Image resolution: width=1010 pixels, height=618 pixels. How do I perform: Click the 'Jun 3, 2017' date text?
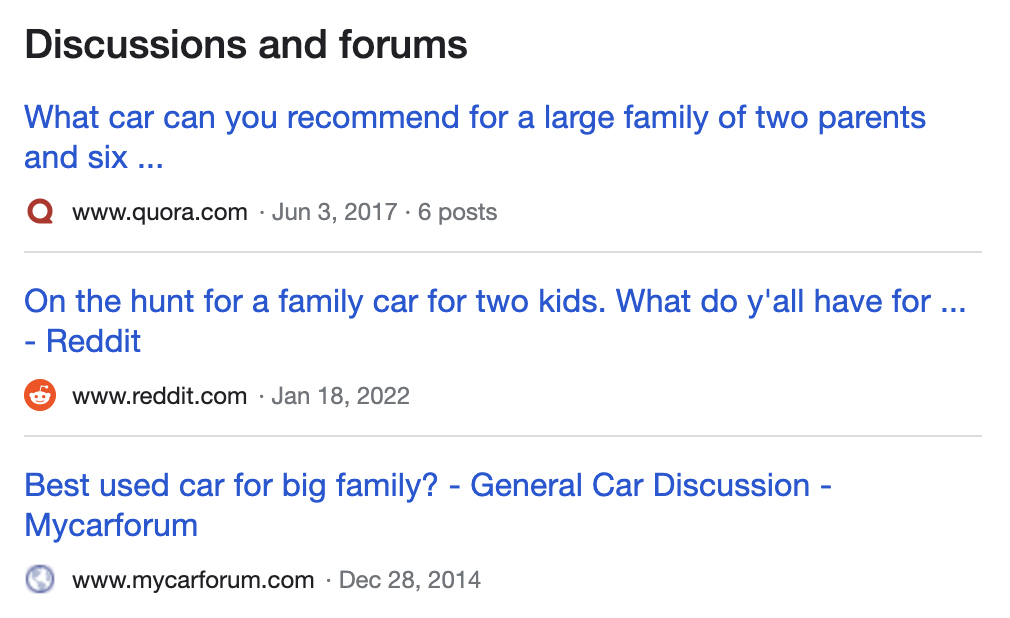click(x=334, y=212)
